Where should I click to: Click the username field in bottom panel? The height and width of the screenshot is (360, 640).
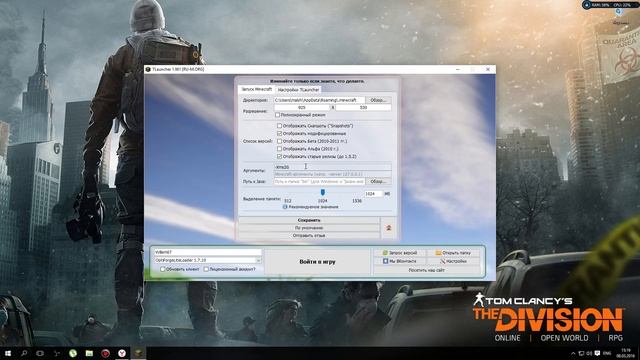208,252
